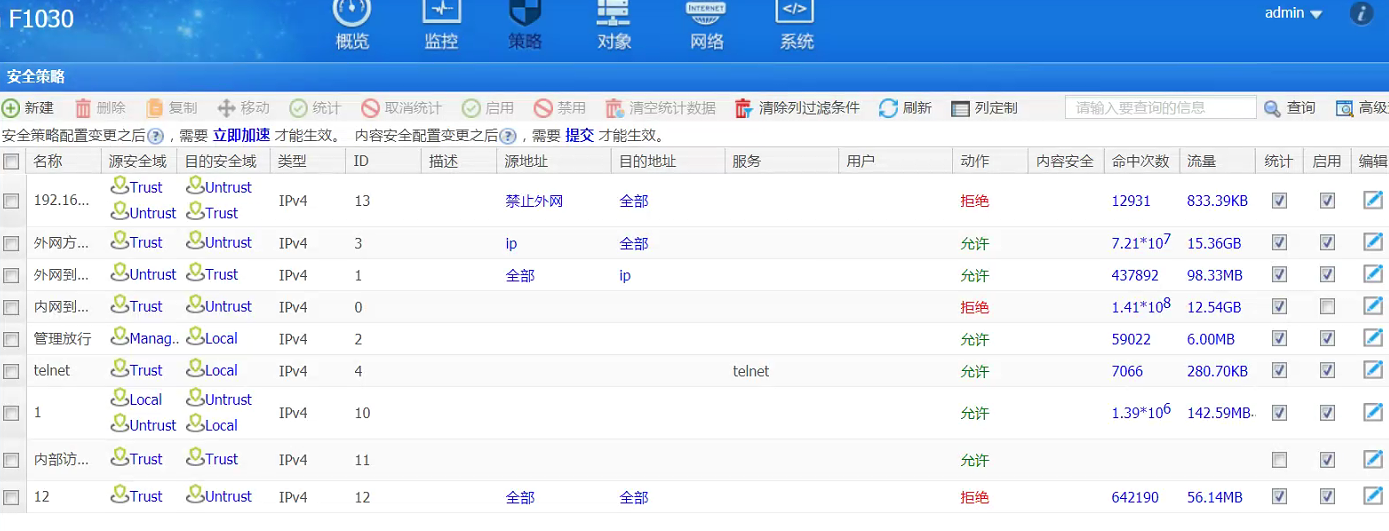This screenshot has height=531, width=1389.
Task: Click the 拒绝 action in policy 12 row
Action: coord(975,497)
